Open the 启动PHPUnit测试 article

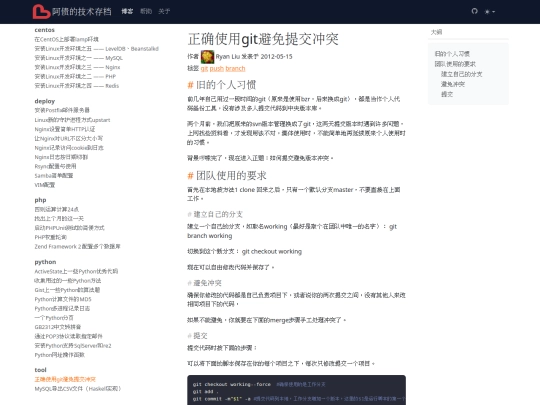69,228
